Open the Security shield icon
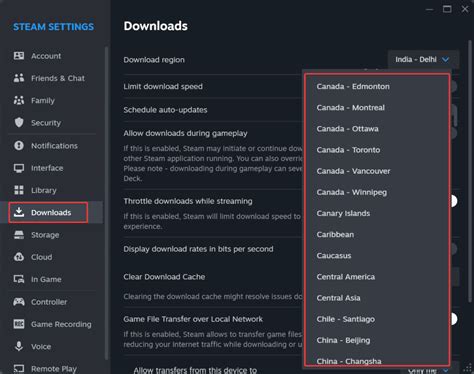The image size is (474, 374). (x=19, y=123)
